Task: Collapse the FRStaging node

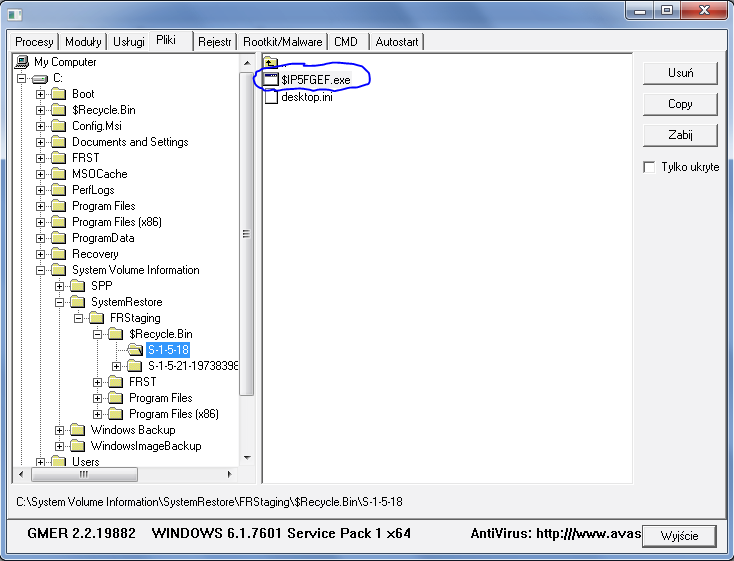Action: pos(79,318)
